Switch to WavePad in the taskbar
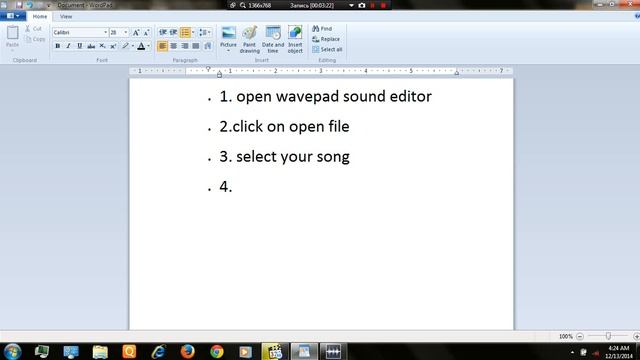 pos(333,351)
